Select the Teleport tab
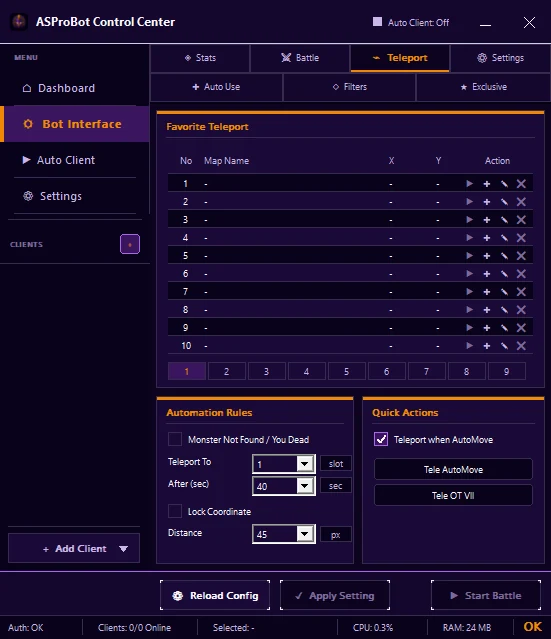This screenshot has width=551, height=639. pos(400,58)
